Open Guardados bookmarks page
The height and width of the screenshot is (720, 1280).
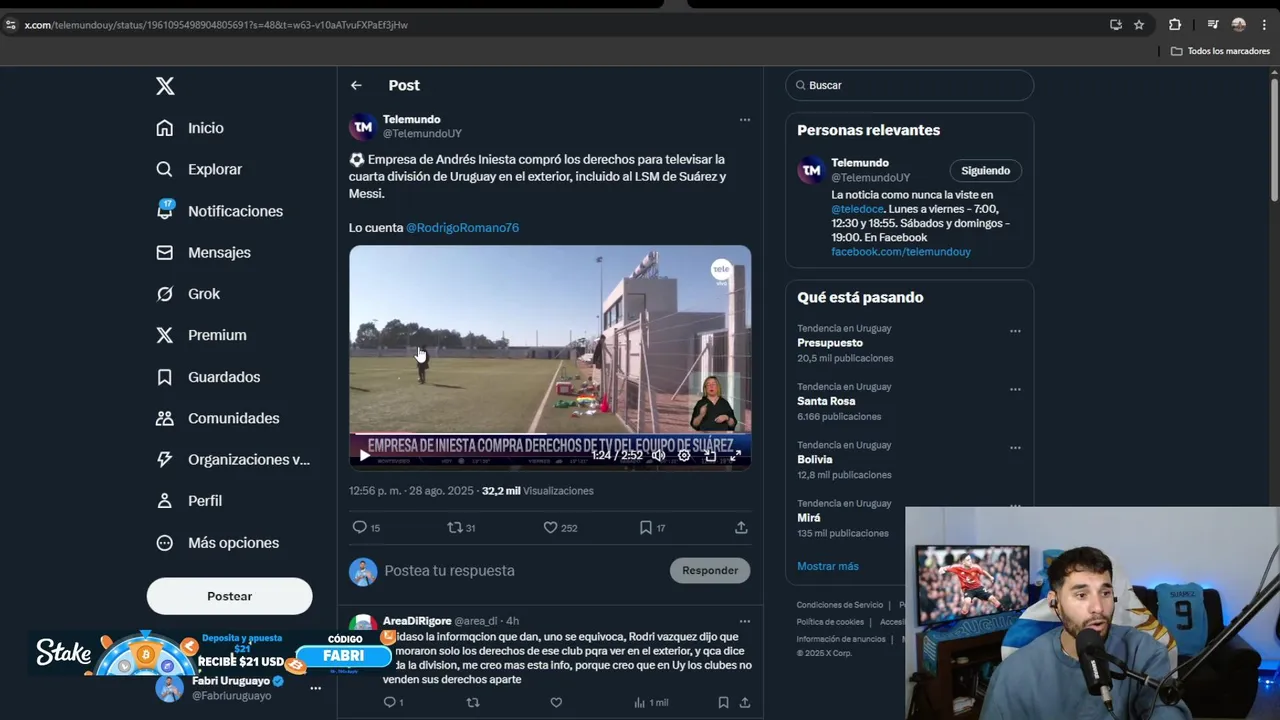coord(208,377)
